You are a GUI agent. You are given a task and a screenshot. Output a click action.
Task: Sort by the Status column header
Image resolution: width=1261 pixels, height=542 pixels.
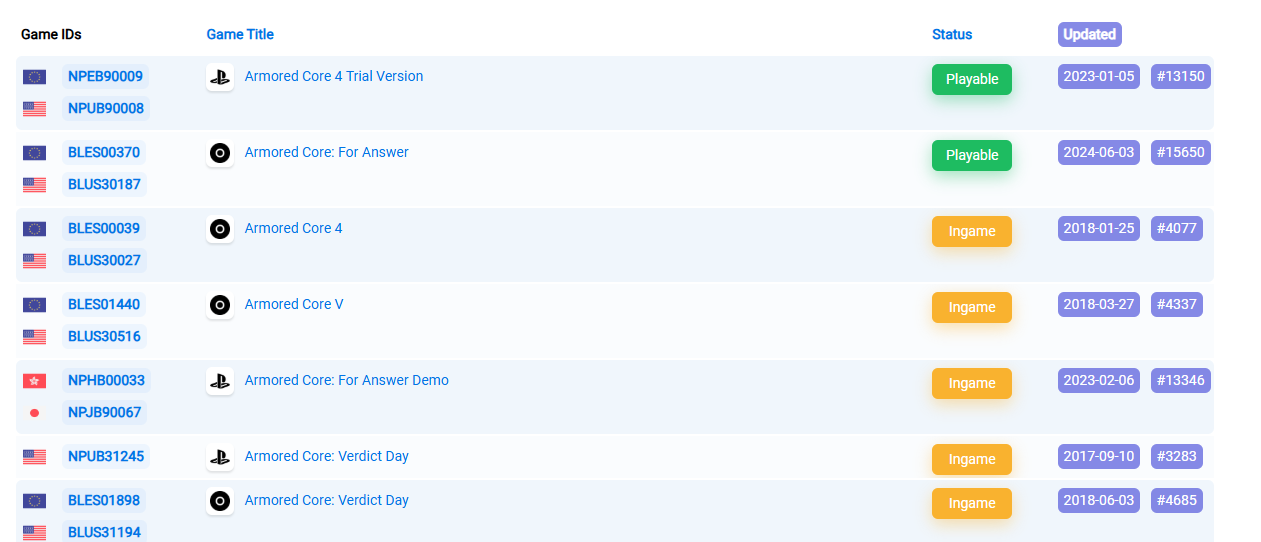pos(952,34)
